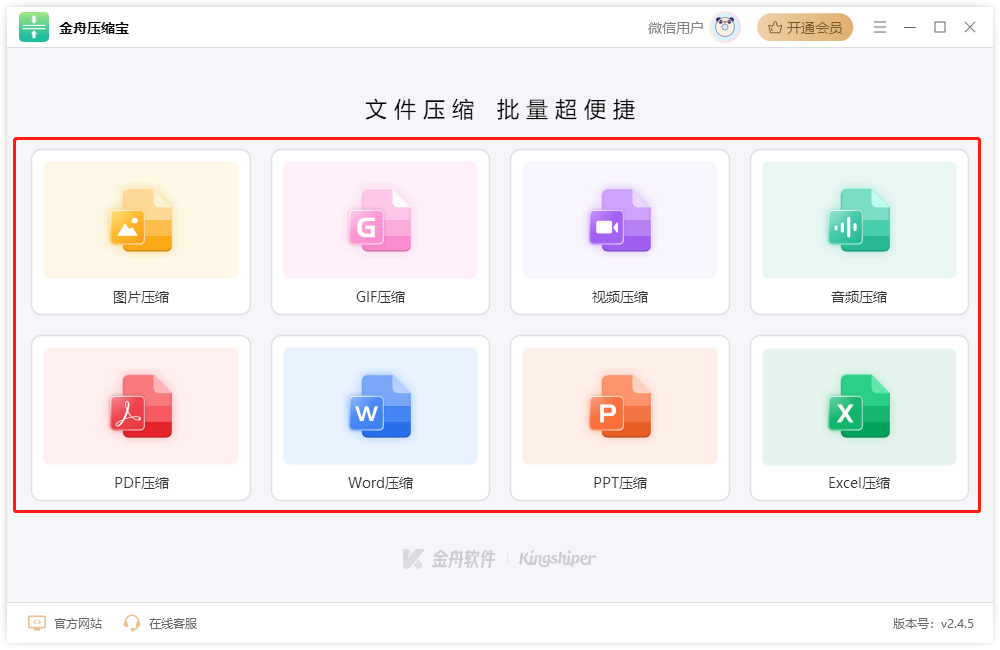The image size is (1000, 650).
Task: Minimize the 金舟压缩宝 window
Action: tap(910, 27)
